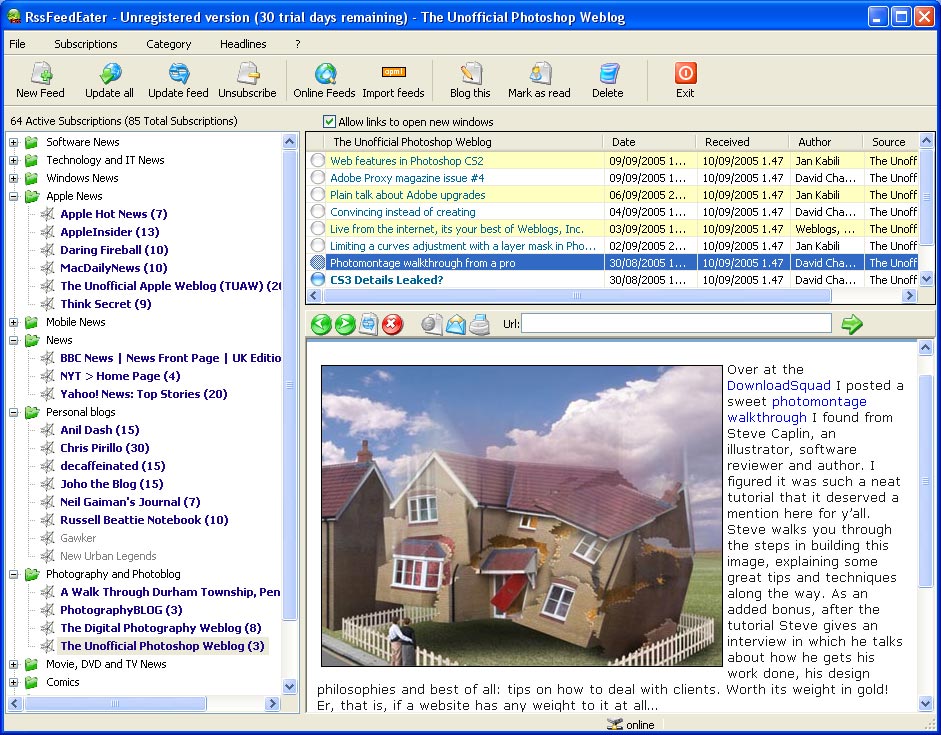Click the browser Back green arrow
941x735 pixels.
tap(321, 325)
